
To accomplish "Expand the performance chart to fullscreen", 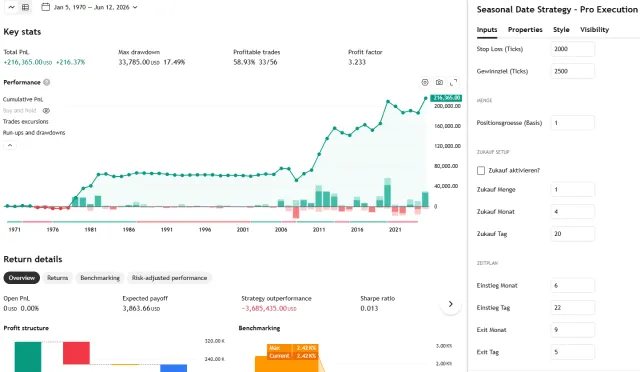I will [x=453, y=82].
